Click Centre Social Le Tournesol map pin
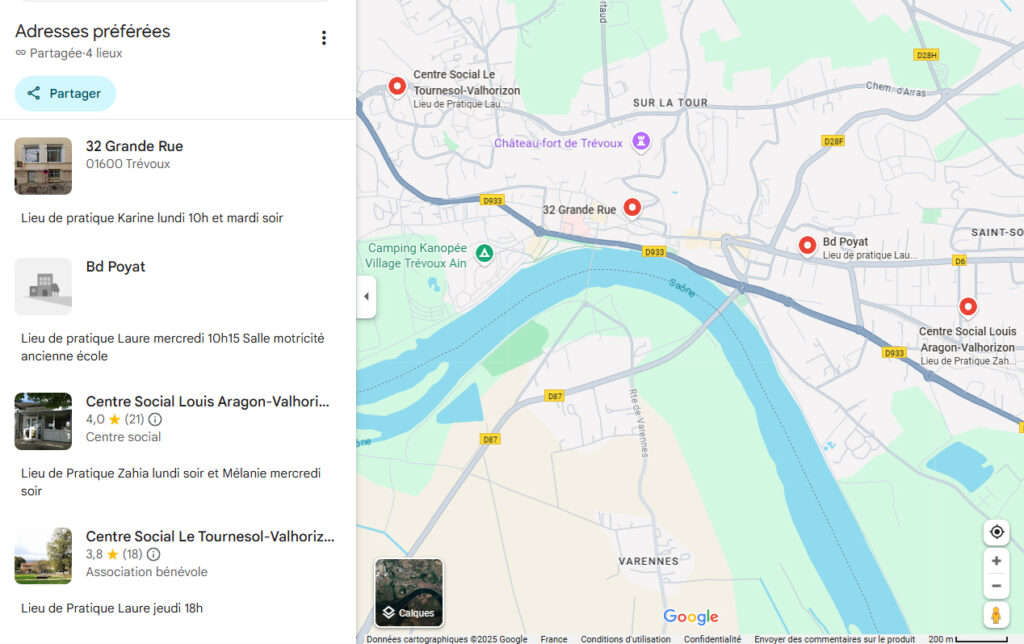This screenshot has width=1024, height=644. pyautogui.click(x=397, y=86)
